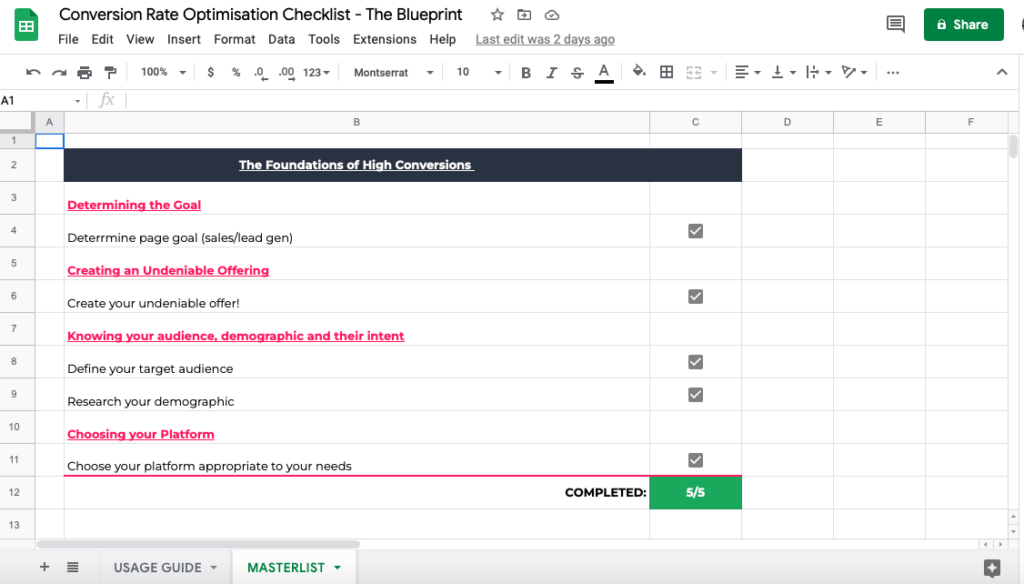Go to Sheets home icon

click(x=26, y=25)
